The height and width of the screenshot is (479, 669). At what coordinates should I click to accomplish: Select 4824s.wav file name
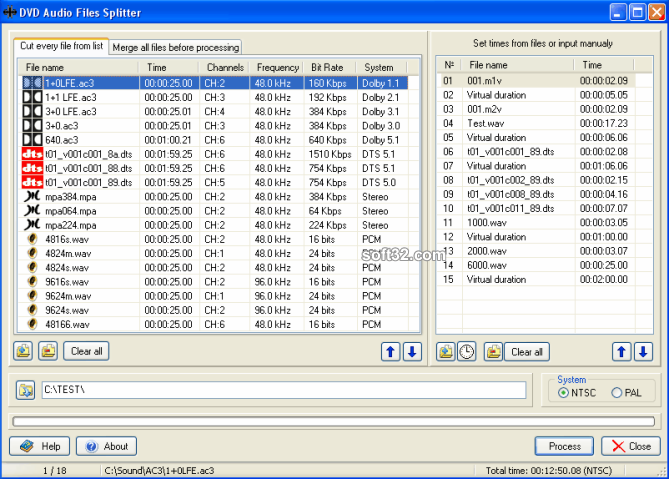click(67, 267)
